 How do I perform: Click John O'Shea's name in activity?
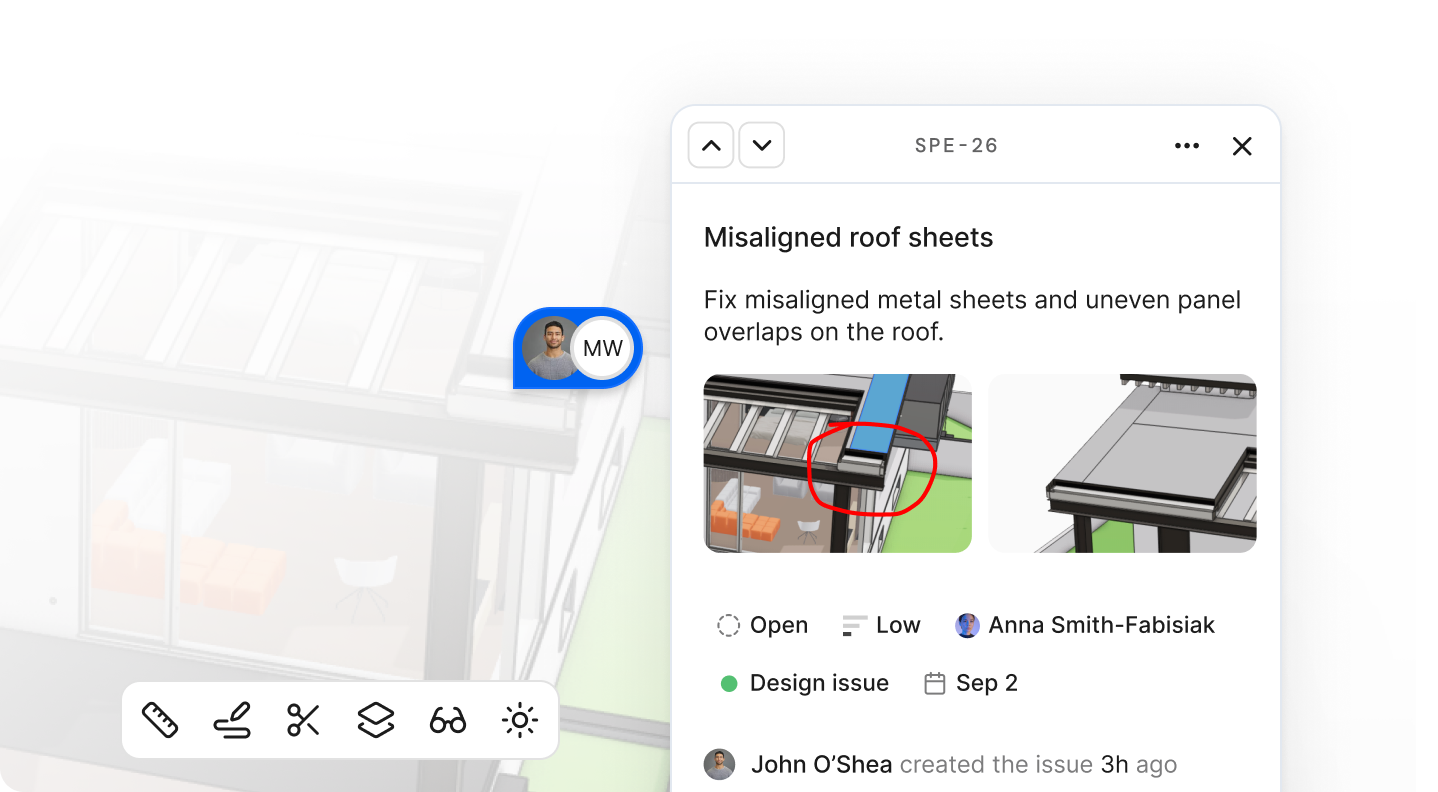coord(821,765)
